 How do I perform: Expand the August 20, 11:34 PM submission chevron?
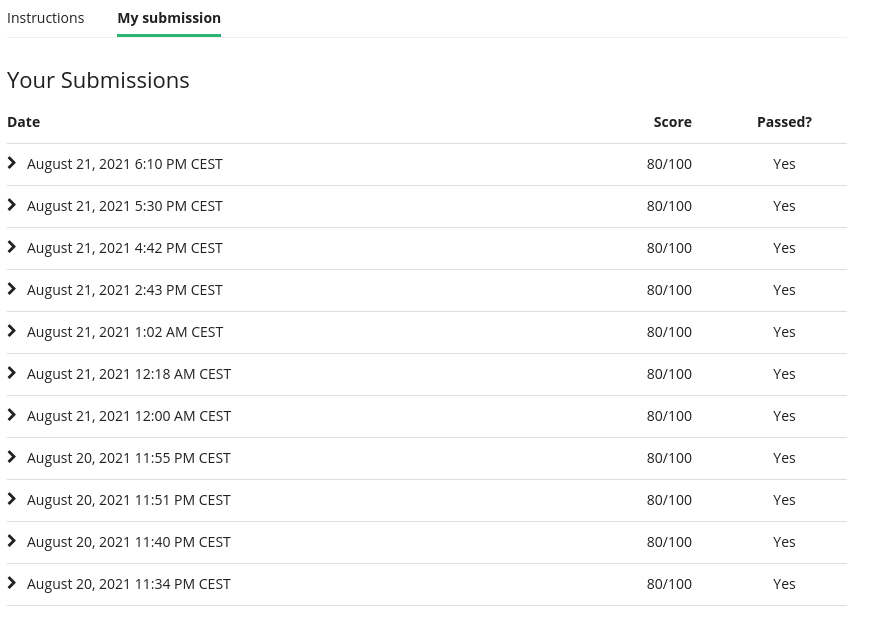click(x=12, y=583)
